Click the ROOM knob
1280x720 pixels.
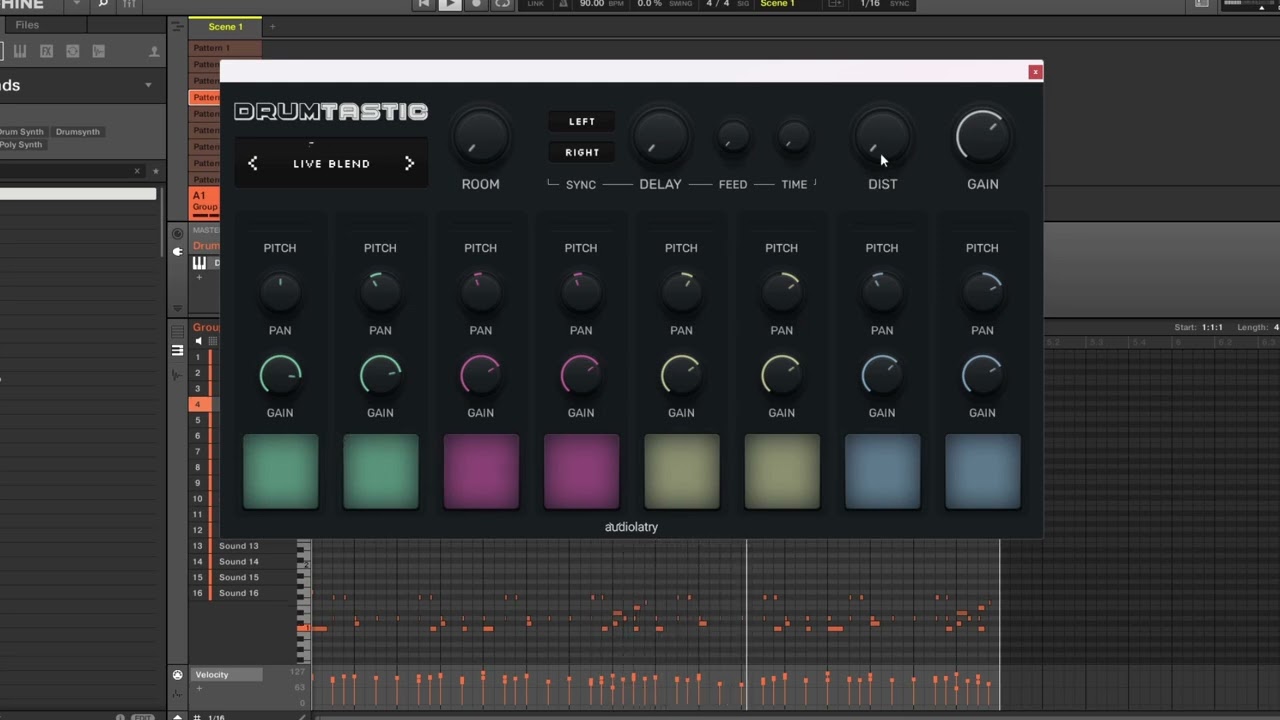point(480,137)
